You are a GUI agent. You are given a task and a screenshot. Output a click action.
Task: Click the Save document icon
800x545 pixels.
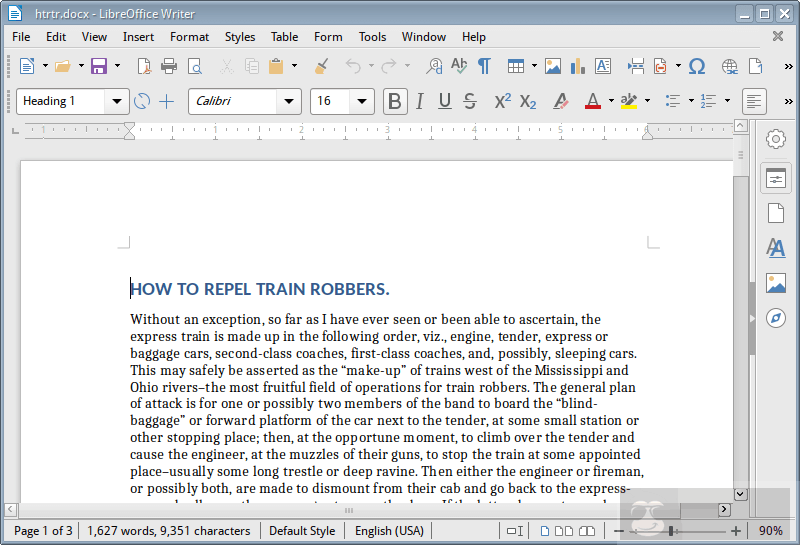click(x=98, y=66)
